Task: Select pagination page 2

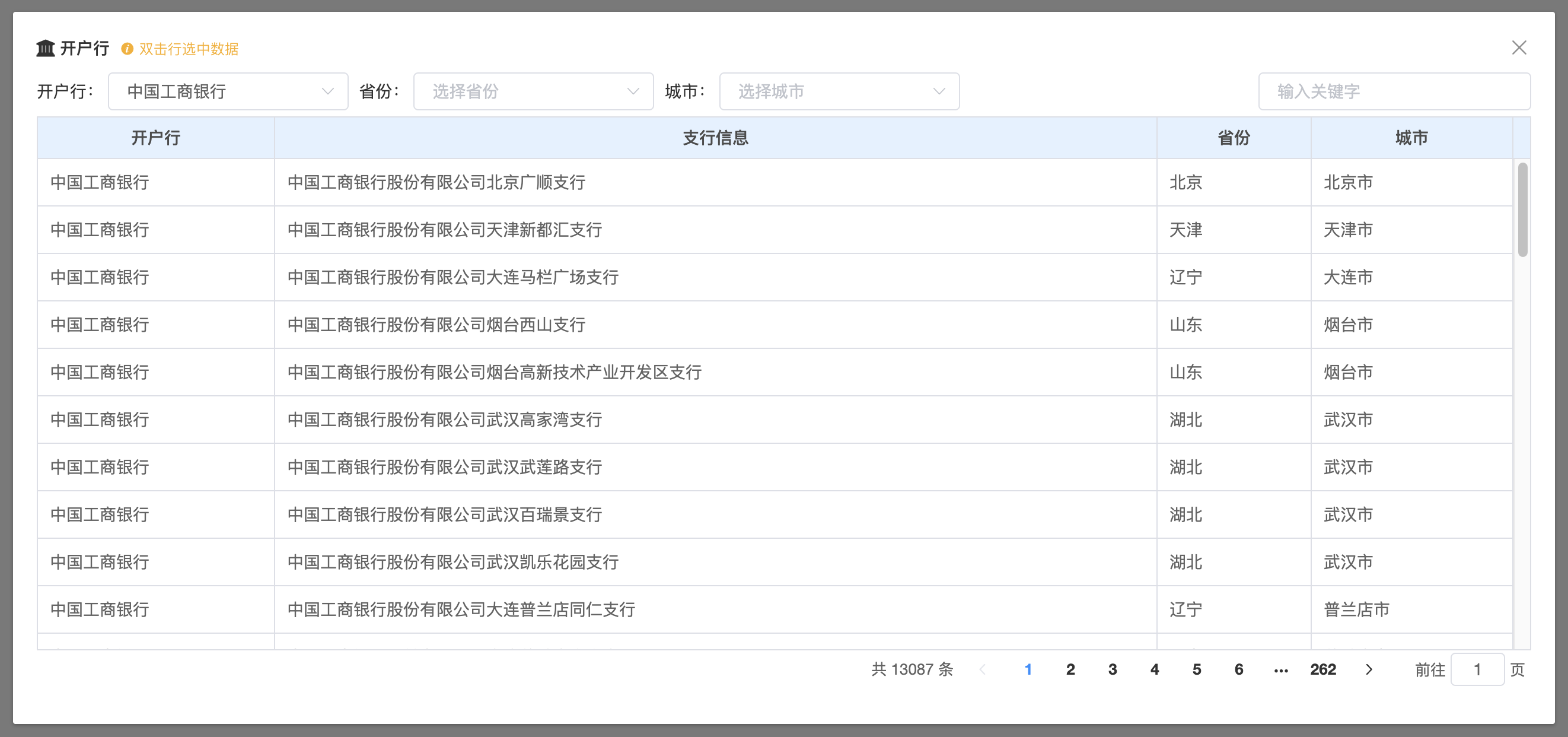Action: tap(1070, 669)
